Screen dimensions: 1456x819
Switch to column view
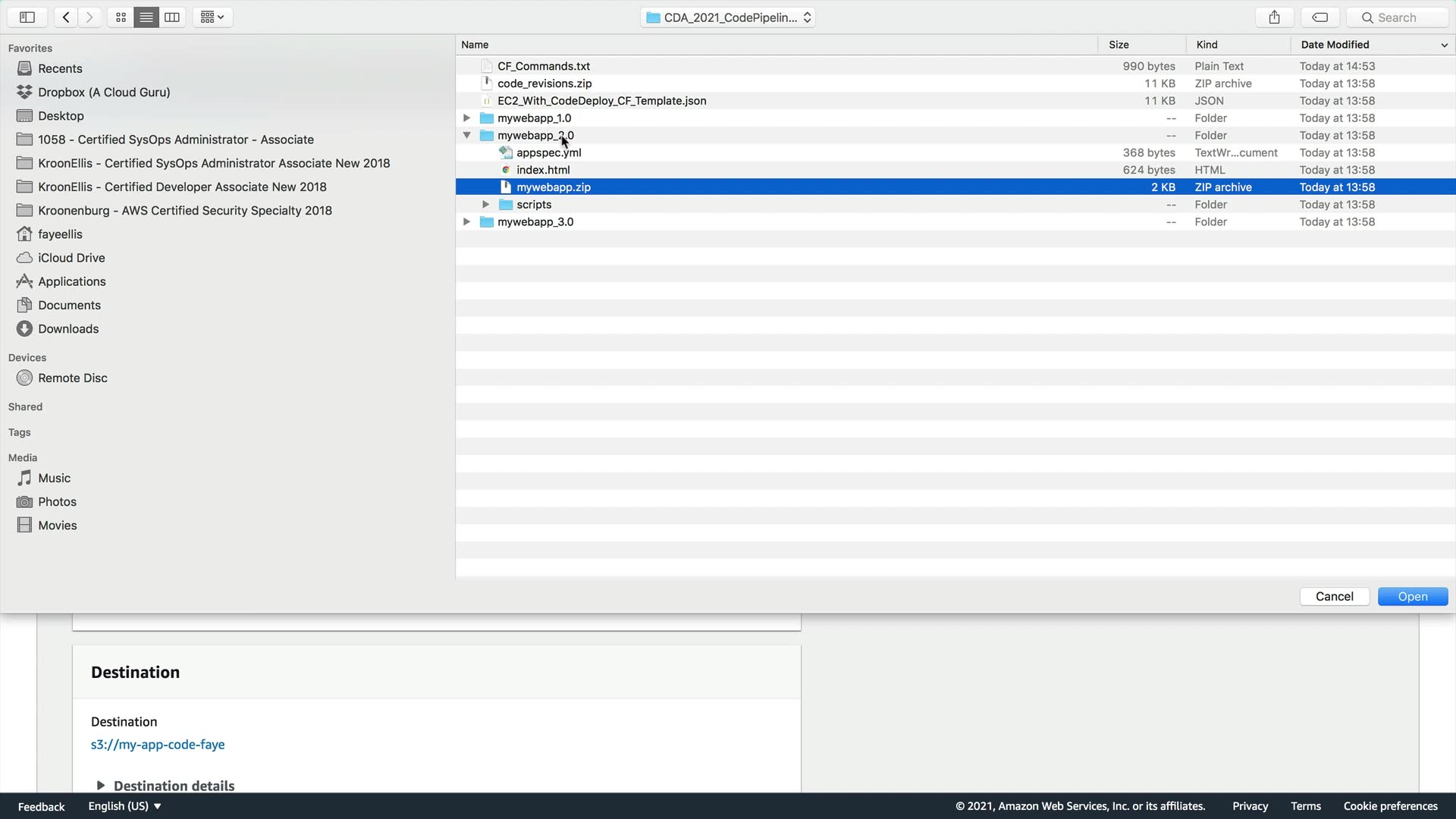click(172, 17)
